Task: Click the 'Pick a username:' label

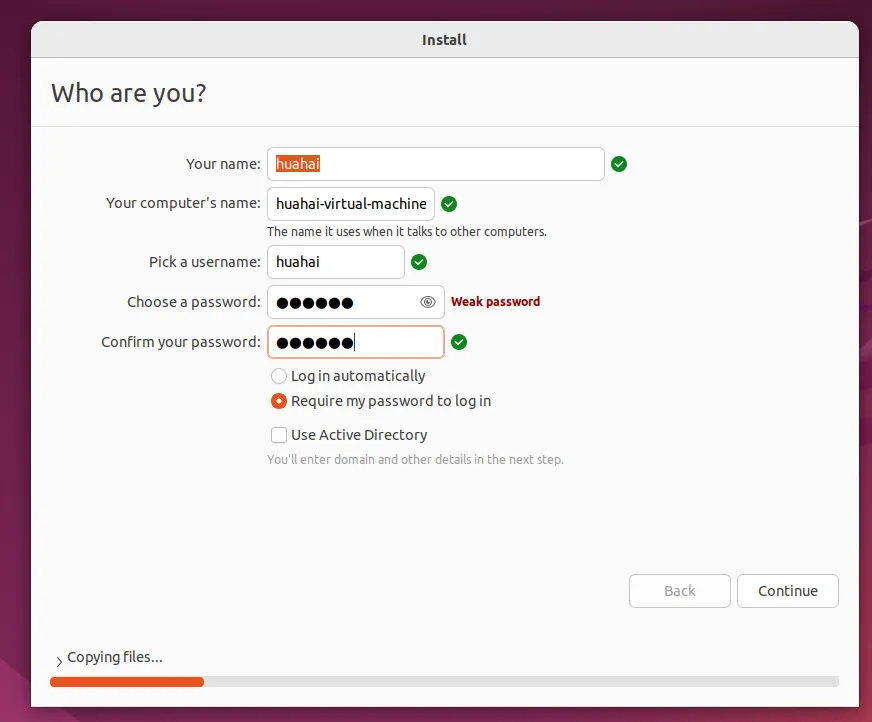Action: click(205, 262)
